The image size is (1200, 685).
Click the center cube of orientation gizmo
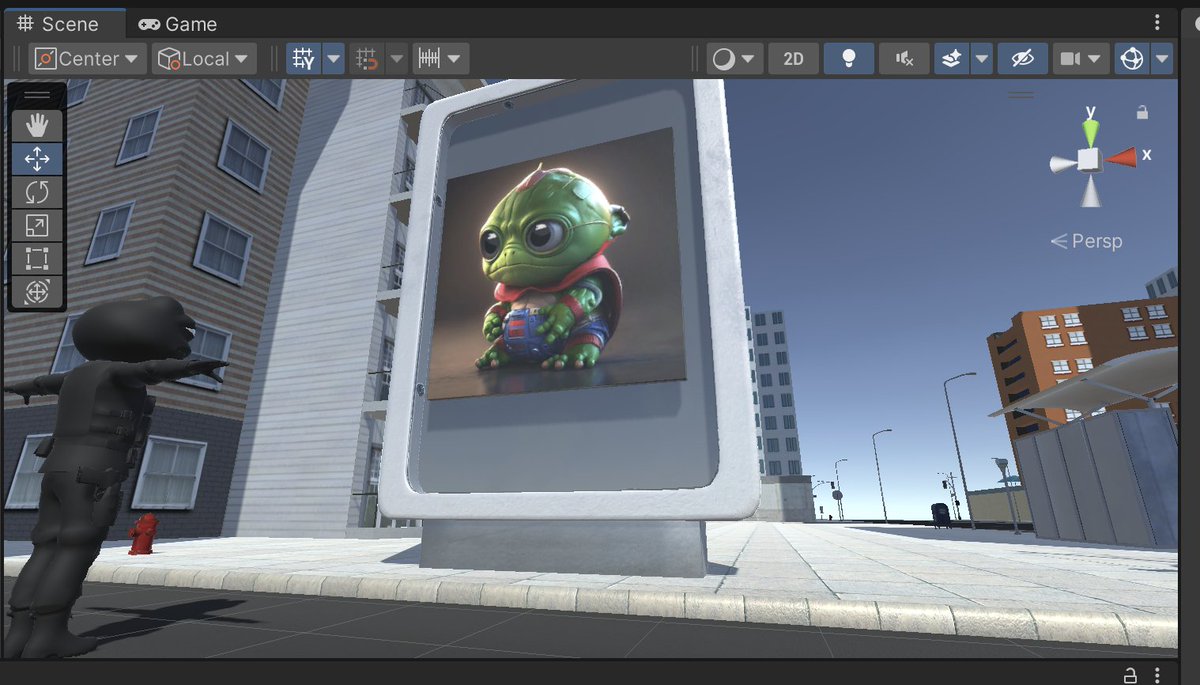click(x=1089, y=159)
